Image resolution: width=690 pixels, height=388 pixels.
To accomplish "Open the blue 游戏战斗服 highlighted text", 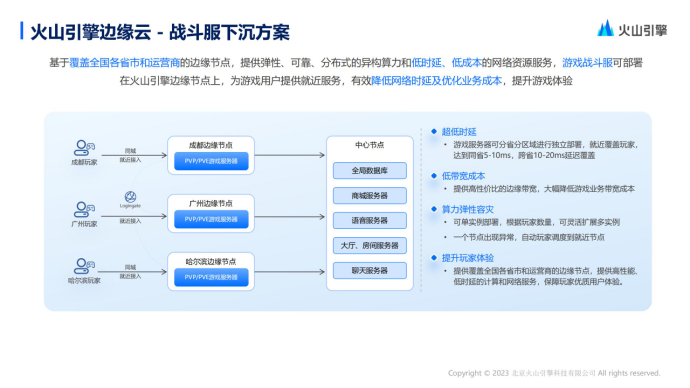I will (x=587, y=63).
